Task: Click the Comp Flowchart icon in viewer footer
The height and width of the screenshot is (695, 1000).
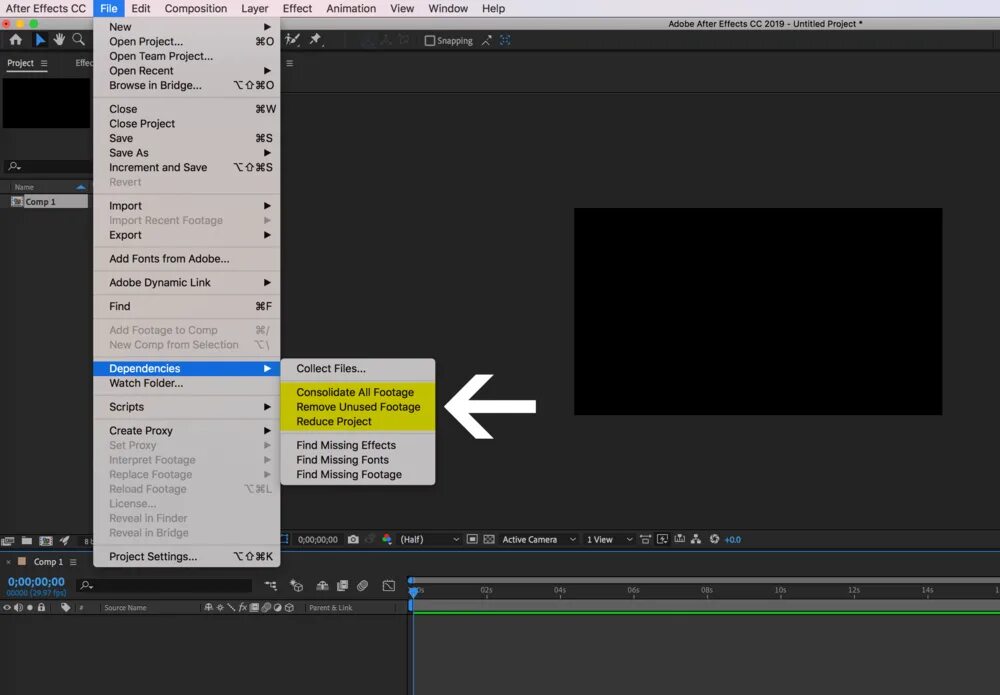Action: click(x=696, y=539)
